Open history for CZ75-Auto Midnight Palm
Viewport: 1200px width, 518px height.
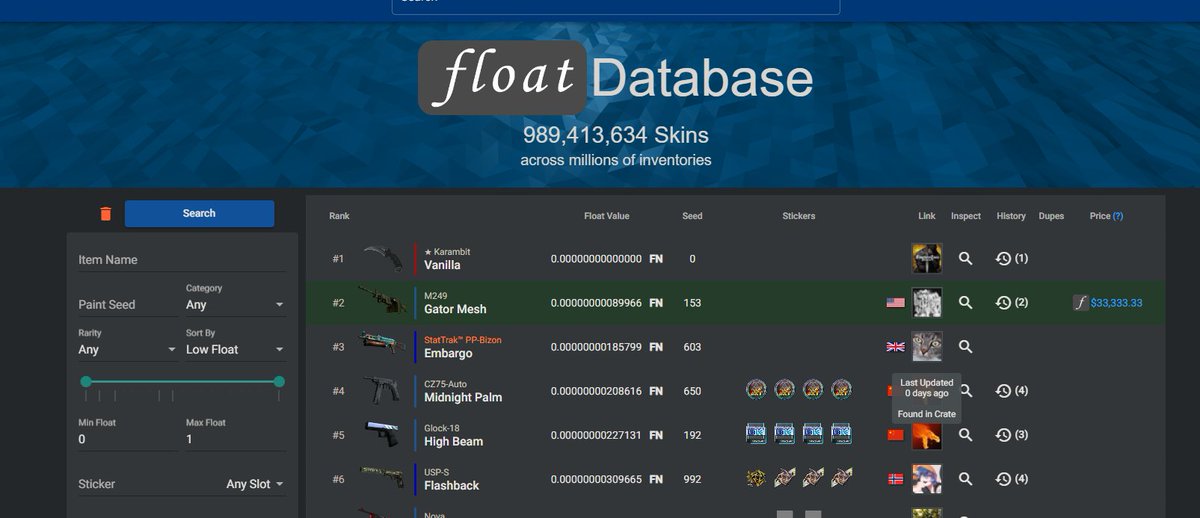pos(1012,391)
